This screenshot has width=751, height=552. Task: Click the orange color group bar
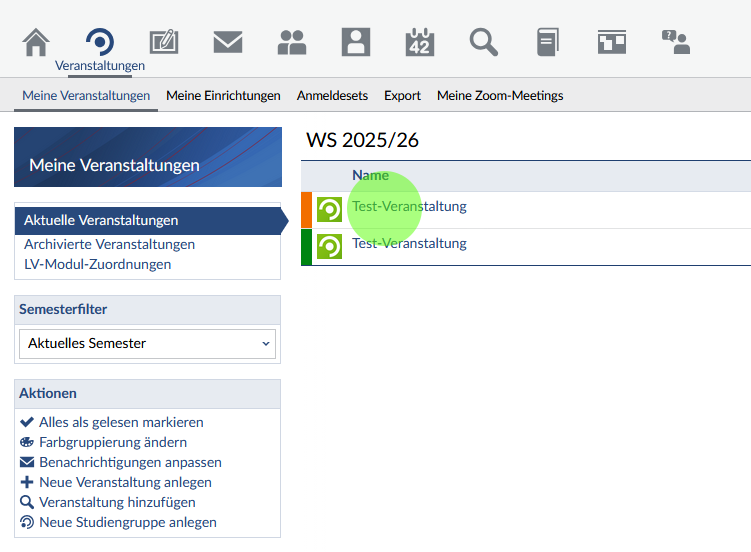(x=306, y=210)
